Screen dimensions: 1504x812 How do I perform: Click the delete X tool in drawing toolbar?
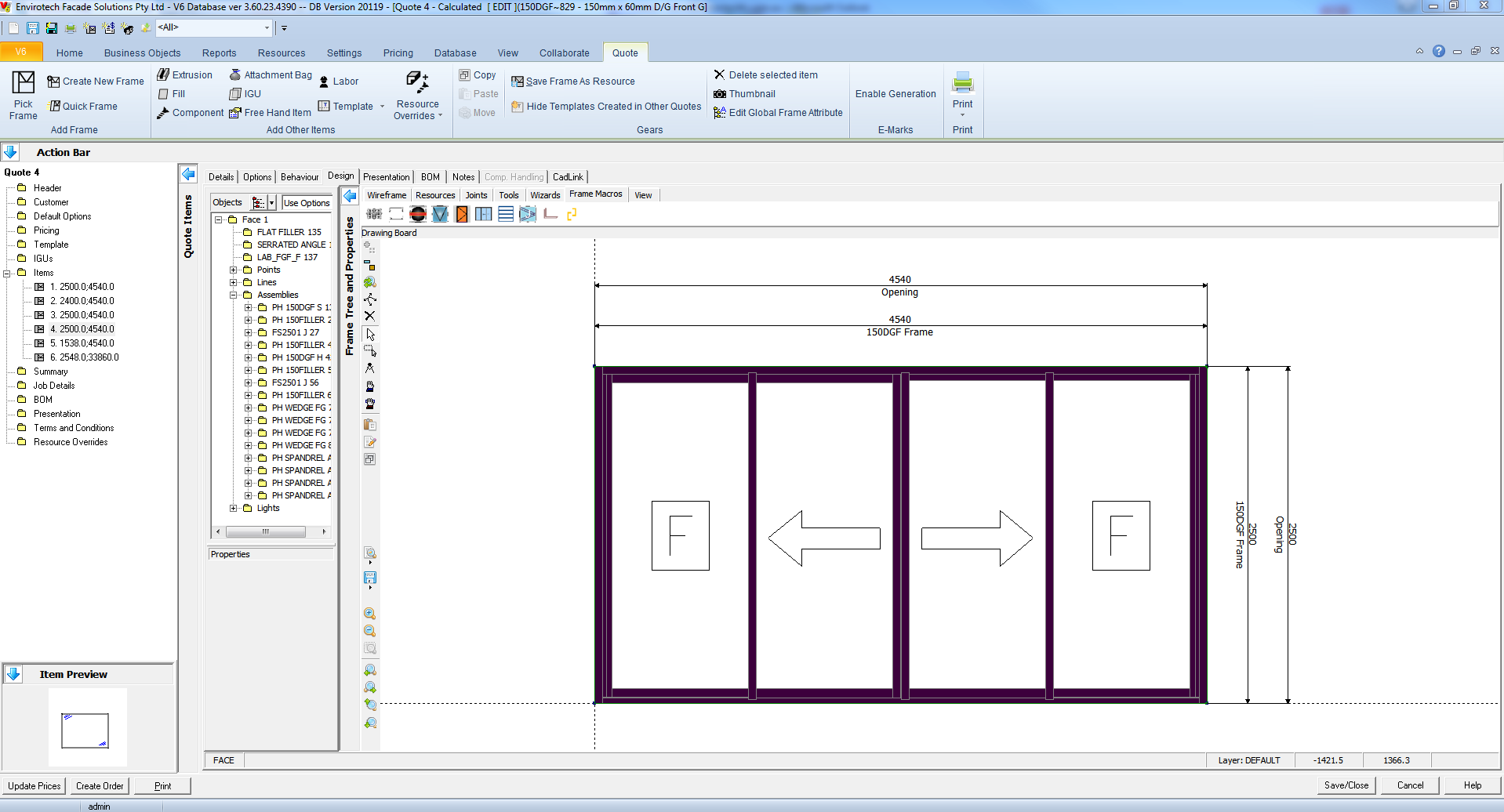coord(370,316)
